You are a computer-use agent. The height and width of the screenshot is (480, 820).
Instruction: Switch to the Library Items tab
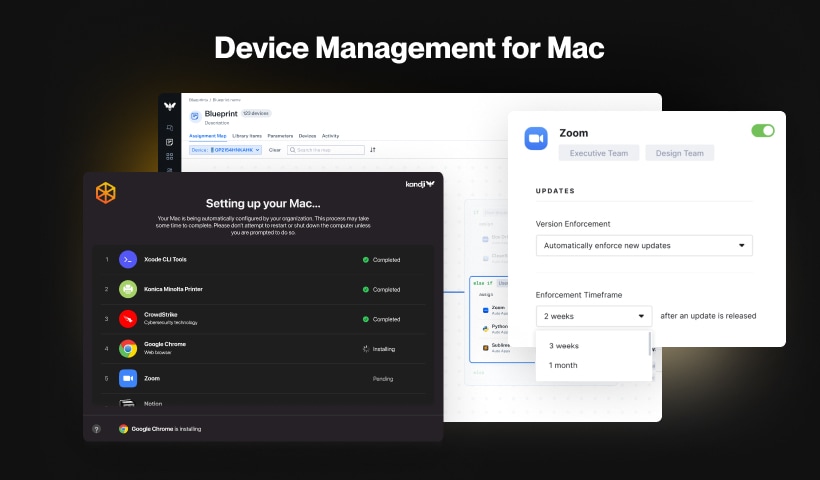[247, 136]
